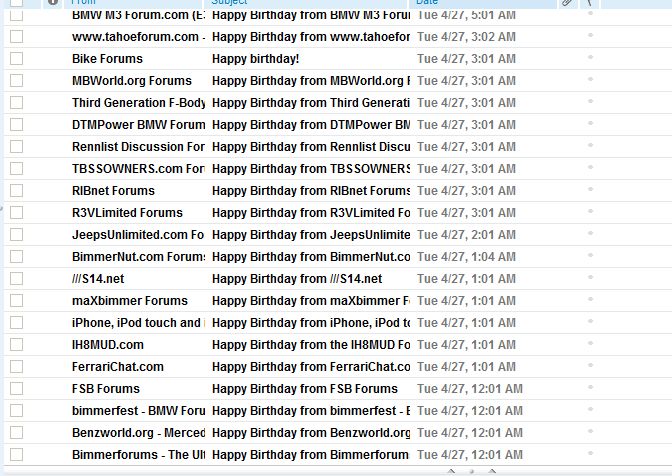
Task: Click date 'Tue 4/27, 1:04 AM'
Action: click(x=466, y=257)
